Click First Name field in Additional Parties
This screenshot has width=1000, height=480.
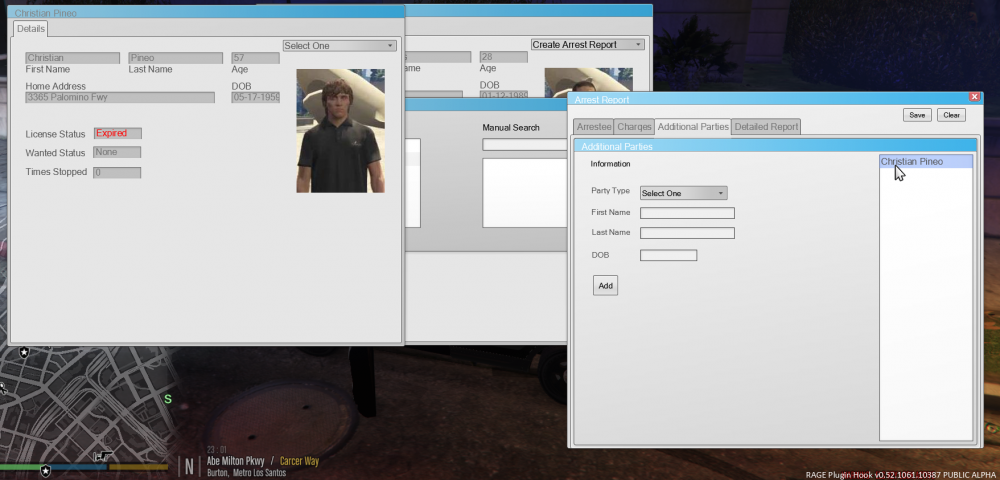coord(688,213)
